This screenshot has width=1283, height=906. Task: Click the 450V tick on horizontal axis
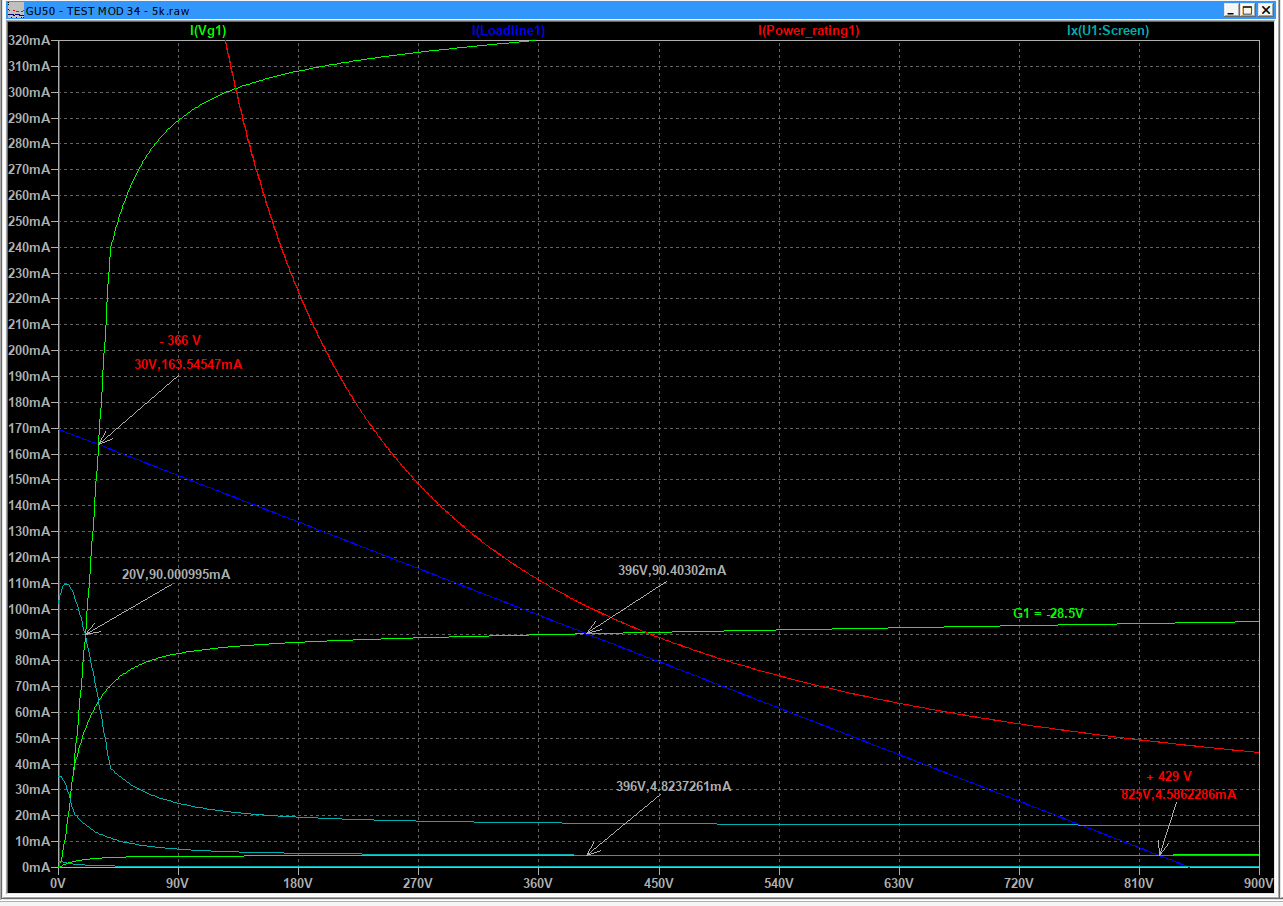[658, 884]
